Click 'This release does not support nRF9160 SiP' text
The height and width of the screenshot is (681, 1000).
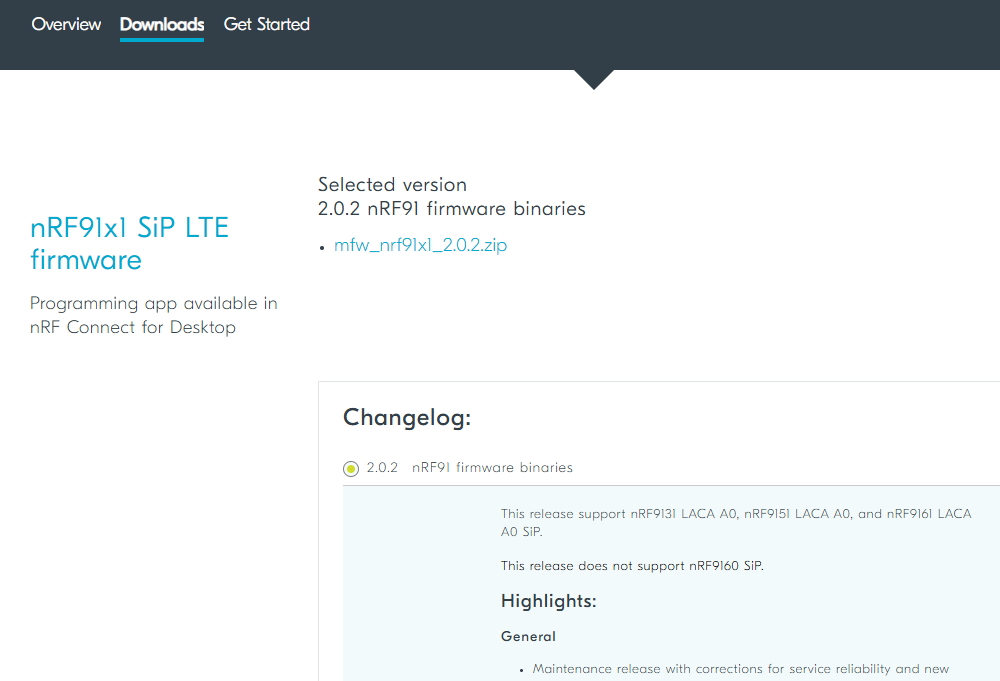pyautogui.click(x=632, y=566)
